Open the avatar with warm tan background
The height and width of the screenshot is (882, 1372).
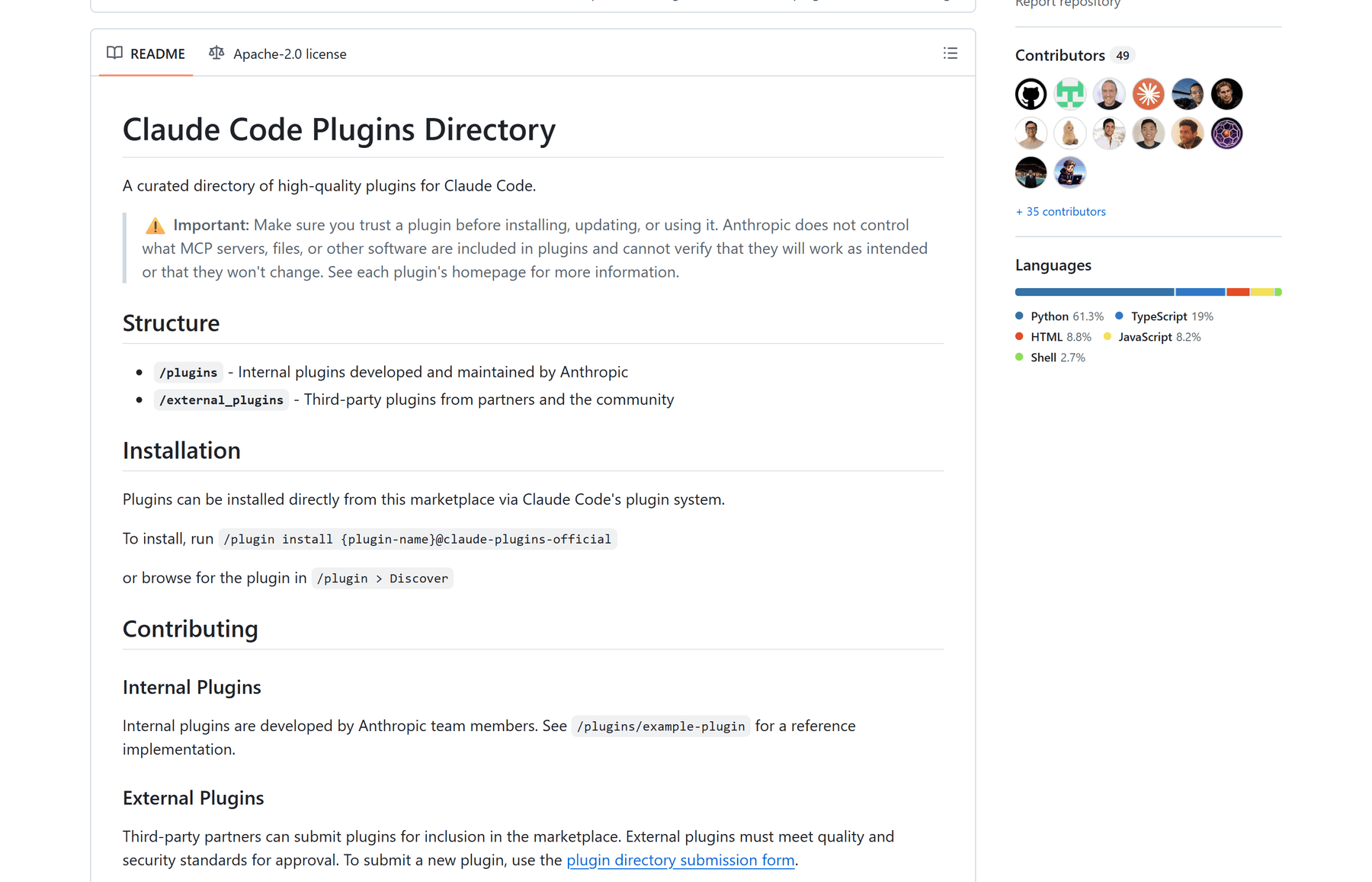(1188, 133)
